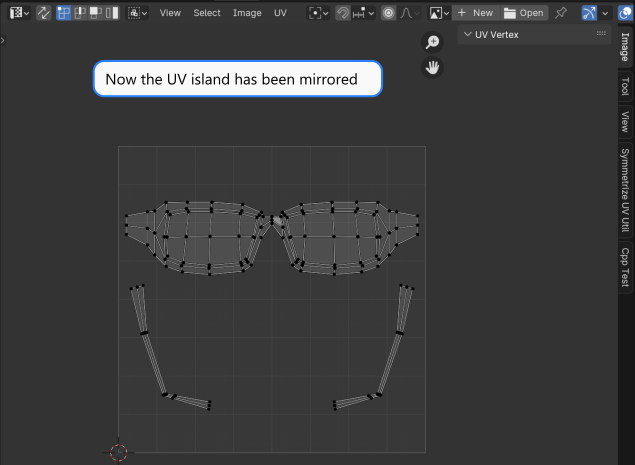Open sticky selection mode dropdown
The image size is (635, 465).
138,13
